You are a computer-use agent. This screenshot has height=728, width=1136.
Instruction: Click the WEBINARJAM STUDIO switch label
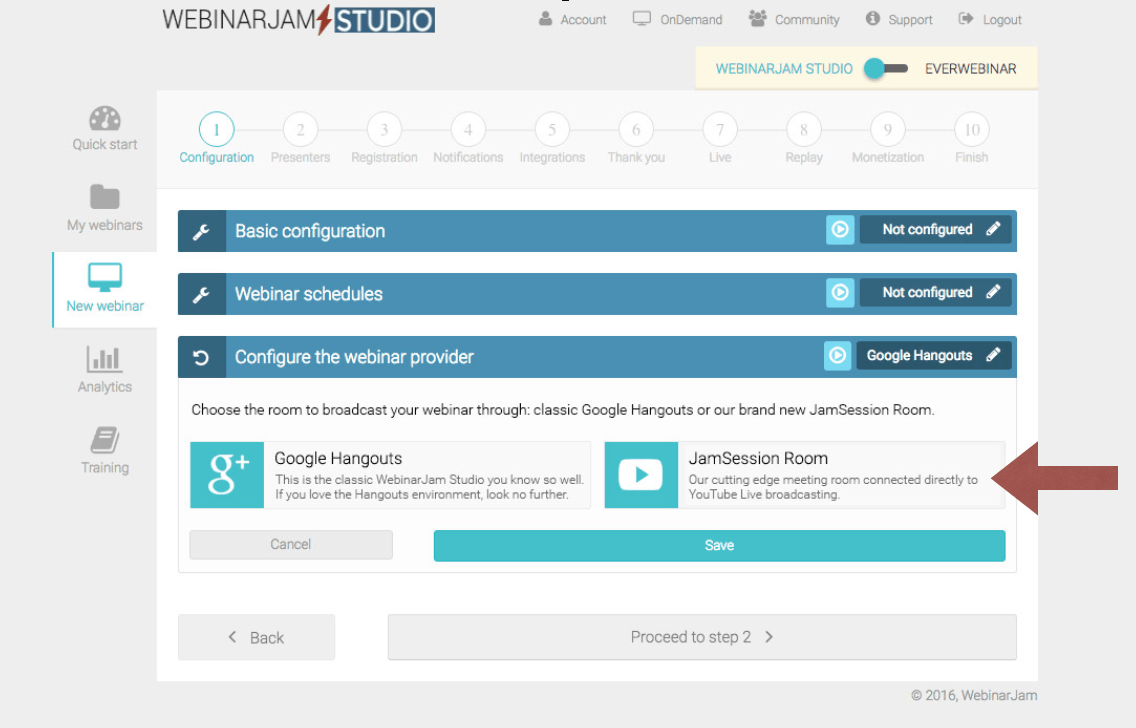784,69
